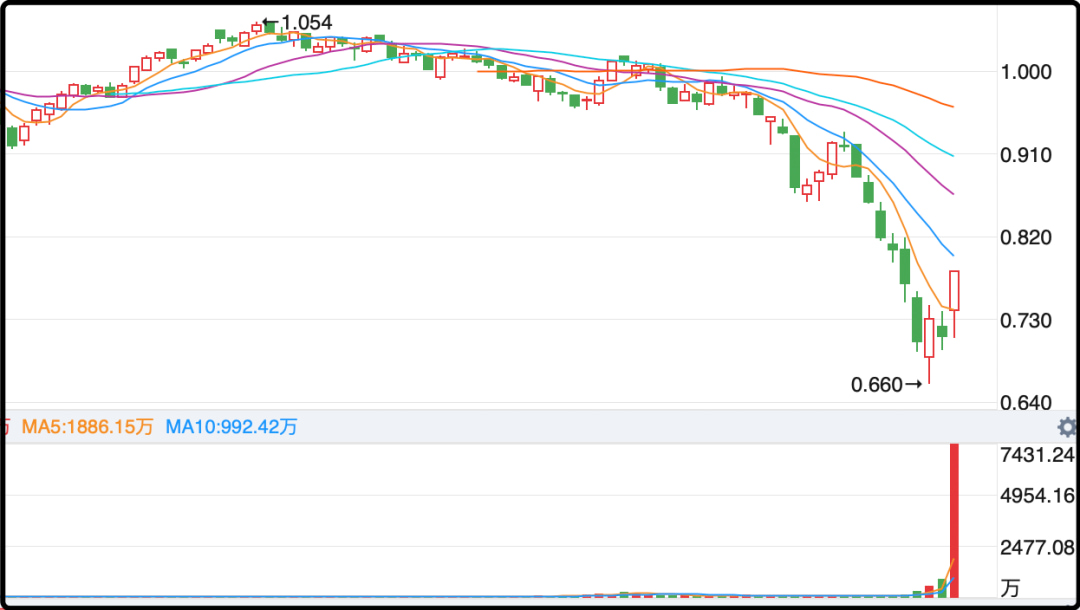The image size is (1080, 610).
Task: Click the 0.910 price axis label
Action: click(1026, 155)
